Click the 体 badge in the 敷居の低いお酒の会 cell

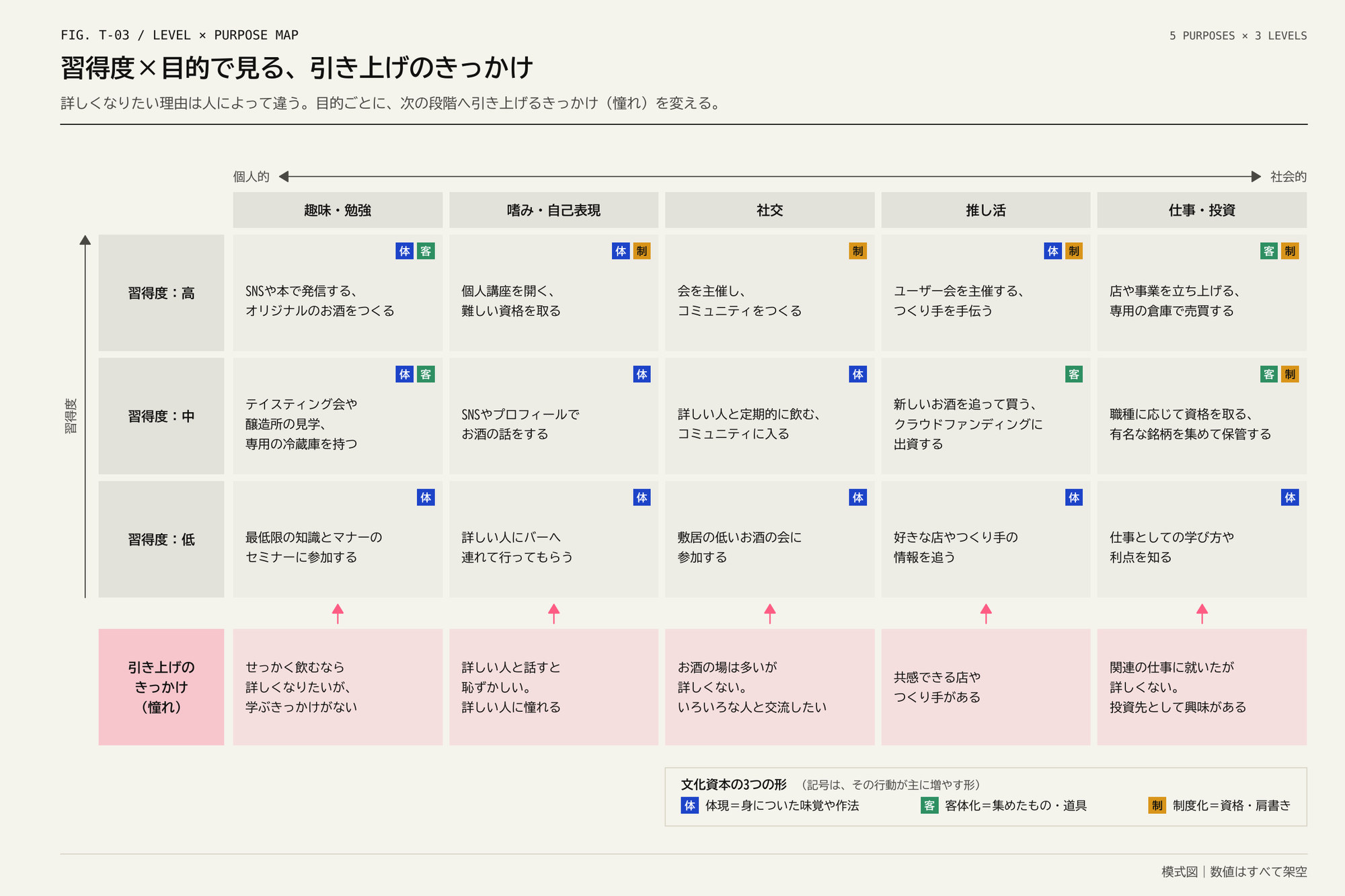pyautogui.click(x=857, y=497)
